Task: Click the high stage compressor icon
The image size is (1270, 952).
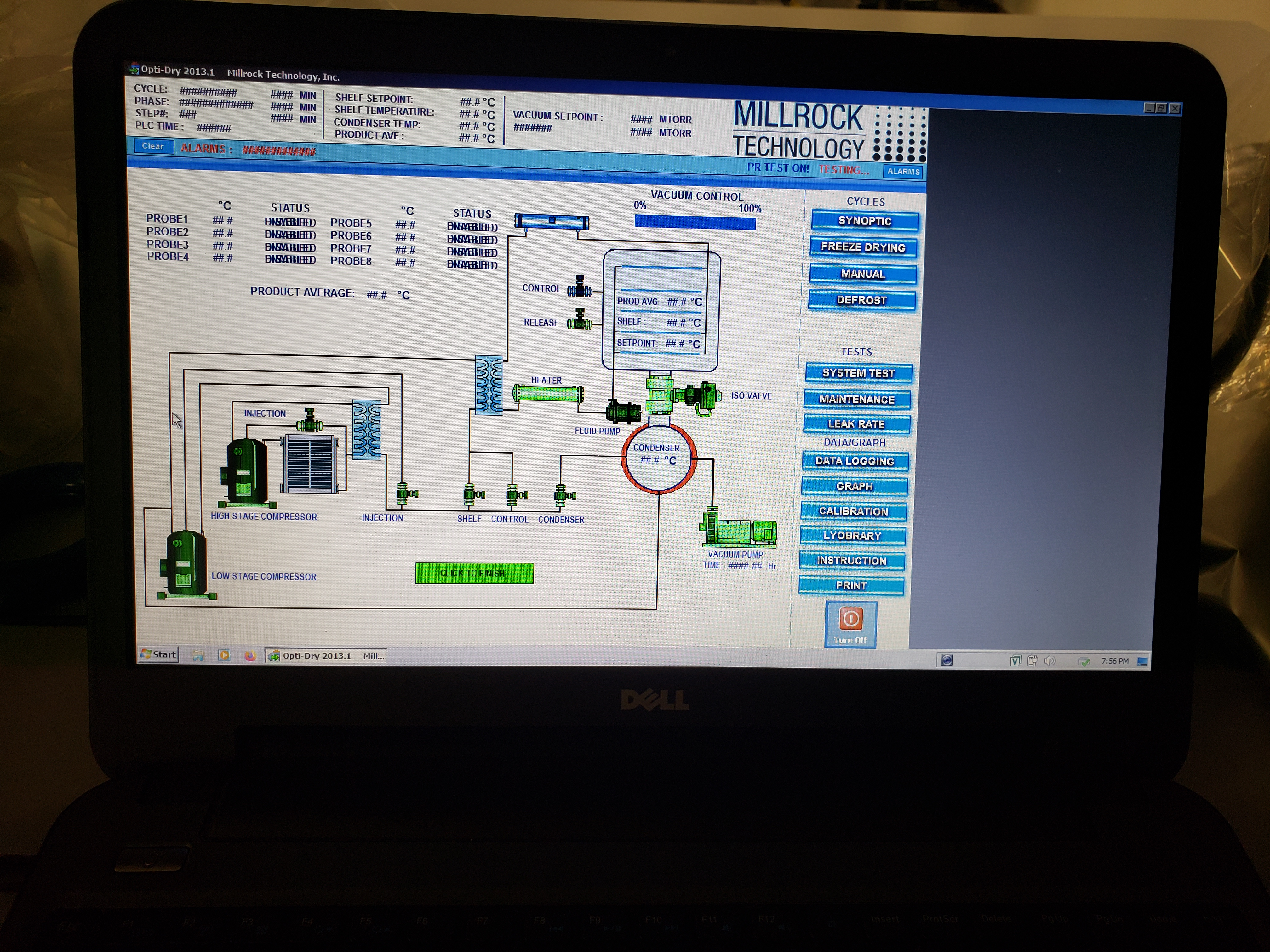Action: [247, 473]
